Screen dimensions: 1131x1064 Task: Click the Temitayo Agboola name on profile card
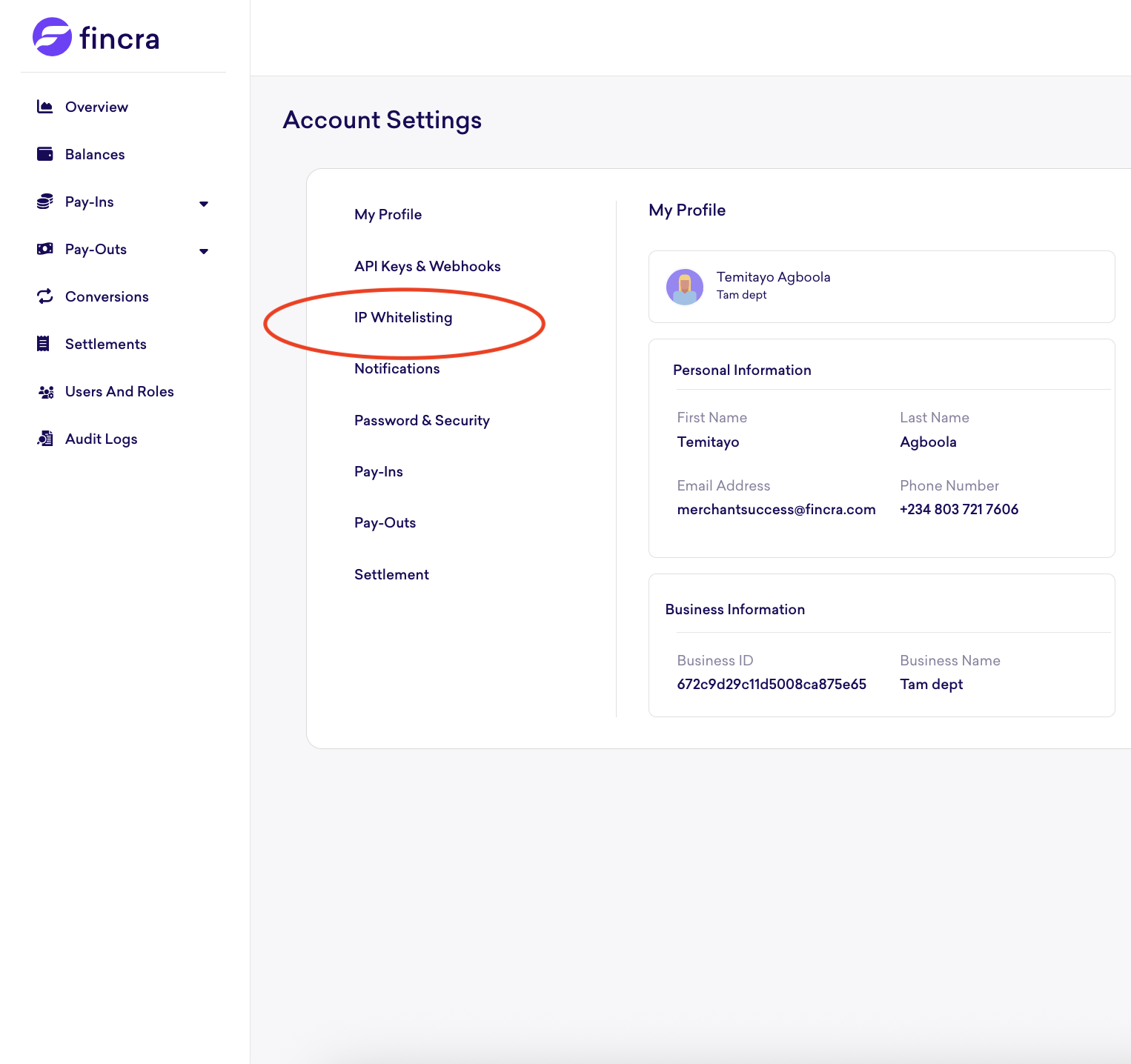pyautogui.click(x=773, y=276)
